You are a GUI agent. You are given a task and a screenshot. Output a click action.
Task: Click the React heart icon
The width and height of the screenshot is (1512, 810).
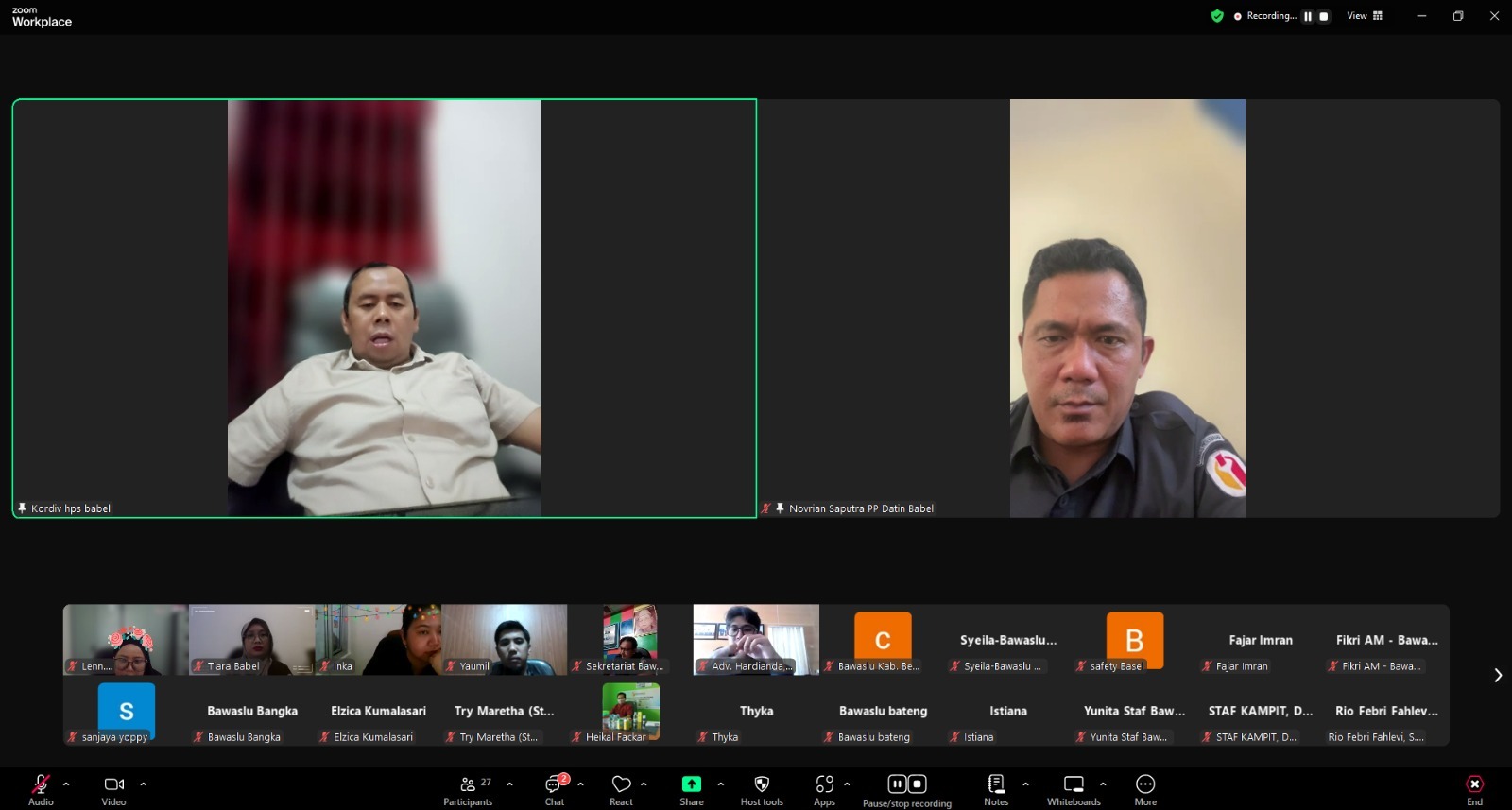click(621, 790)
